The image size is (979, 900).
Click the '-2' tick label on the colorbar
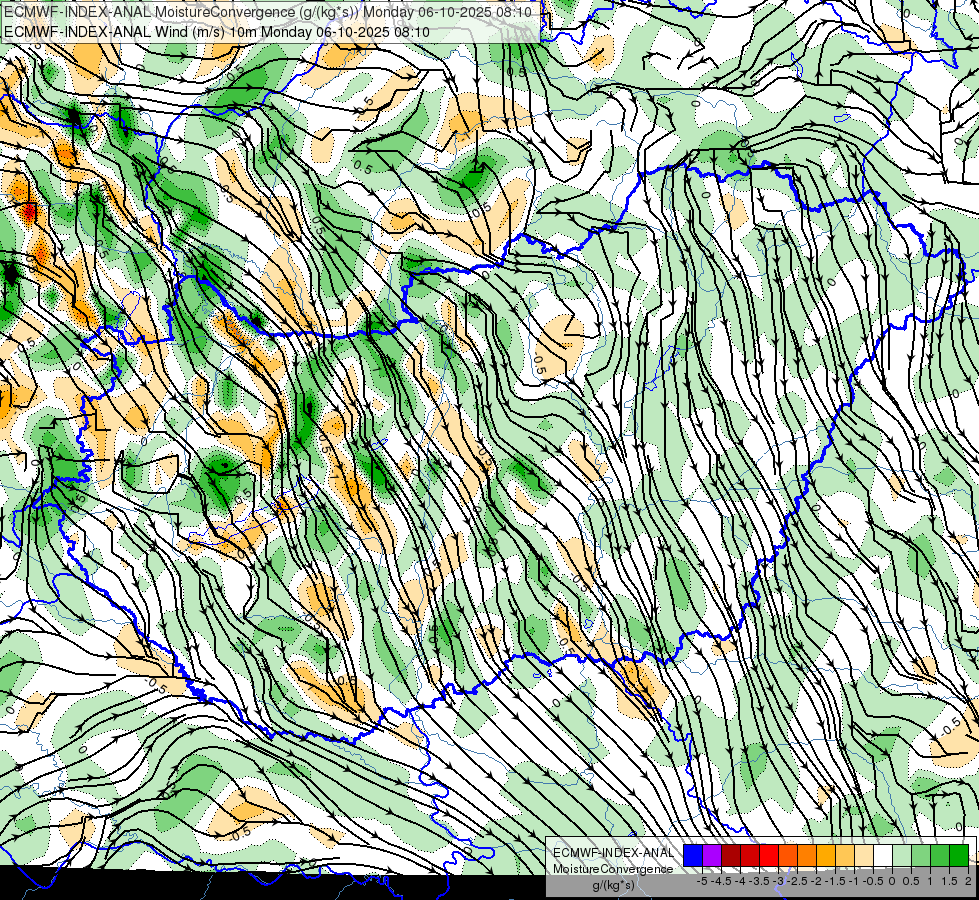(x=816, y=881)
